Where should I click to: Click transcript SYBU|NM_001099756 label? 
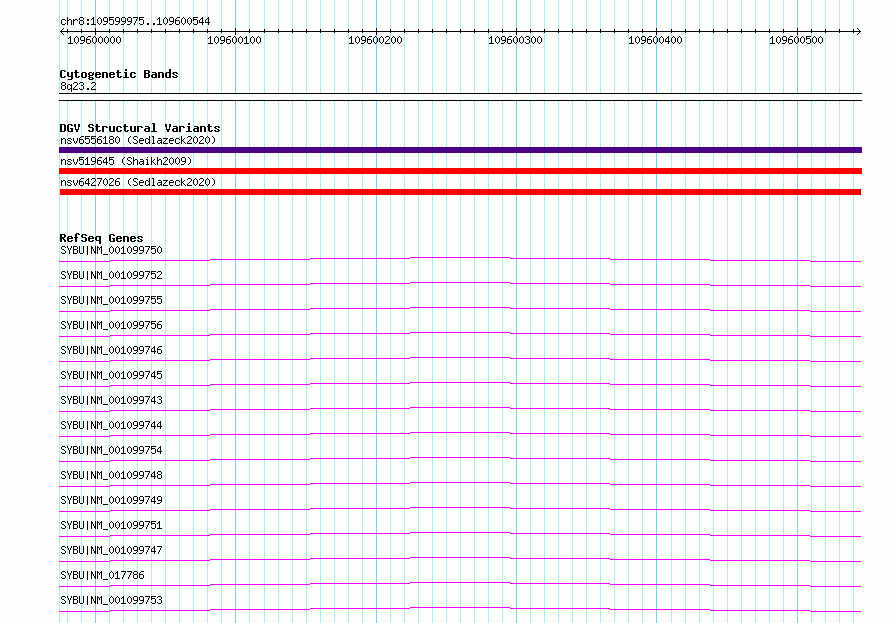click(x=111, y=325)
